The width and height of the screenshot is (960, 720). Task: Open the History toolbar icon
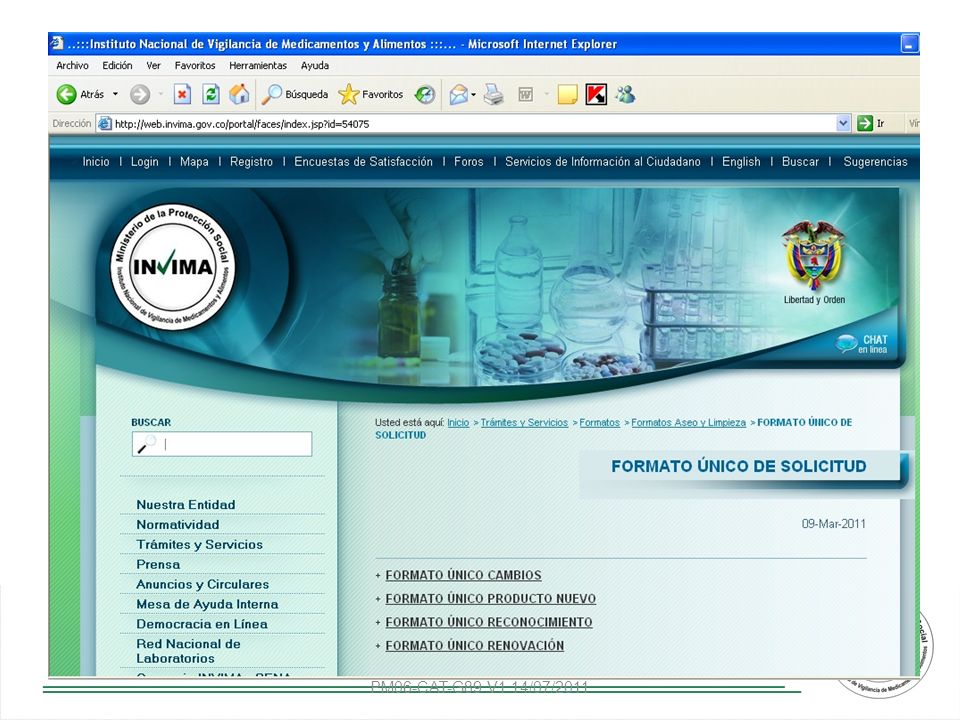pos(425,94)
